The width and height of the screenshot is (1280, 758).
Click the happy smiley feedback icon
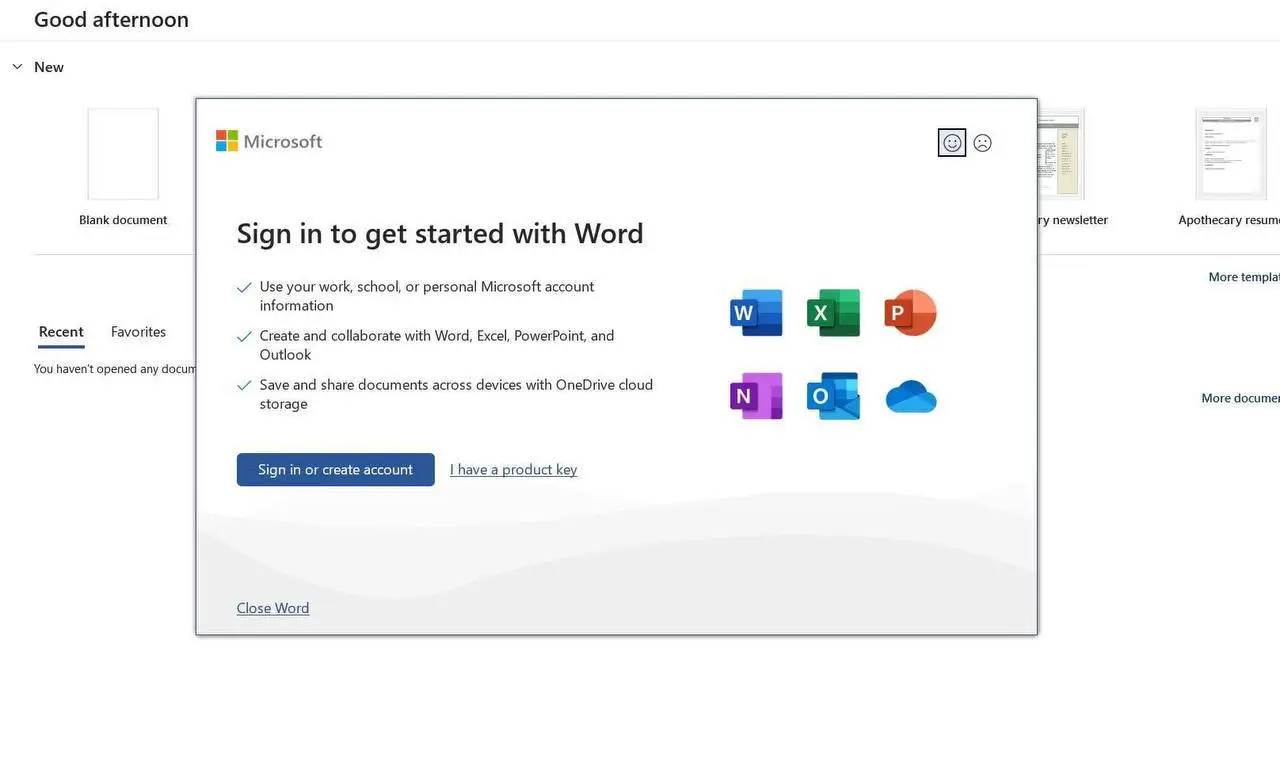(952, 143)
